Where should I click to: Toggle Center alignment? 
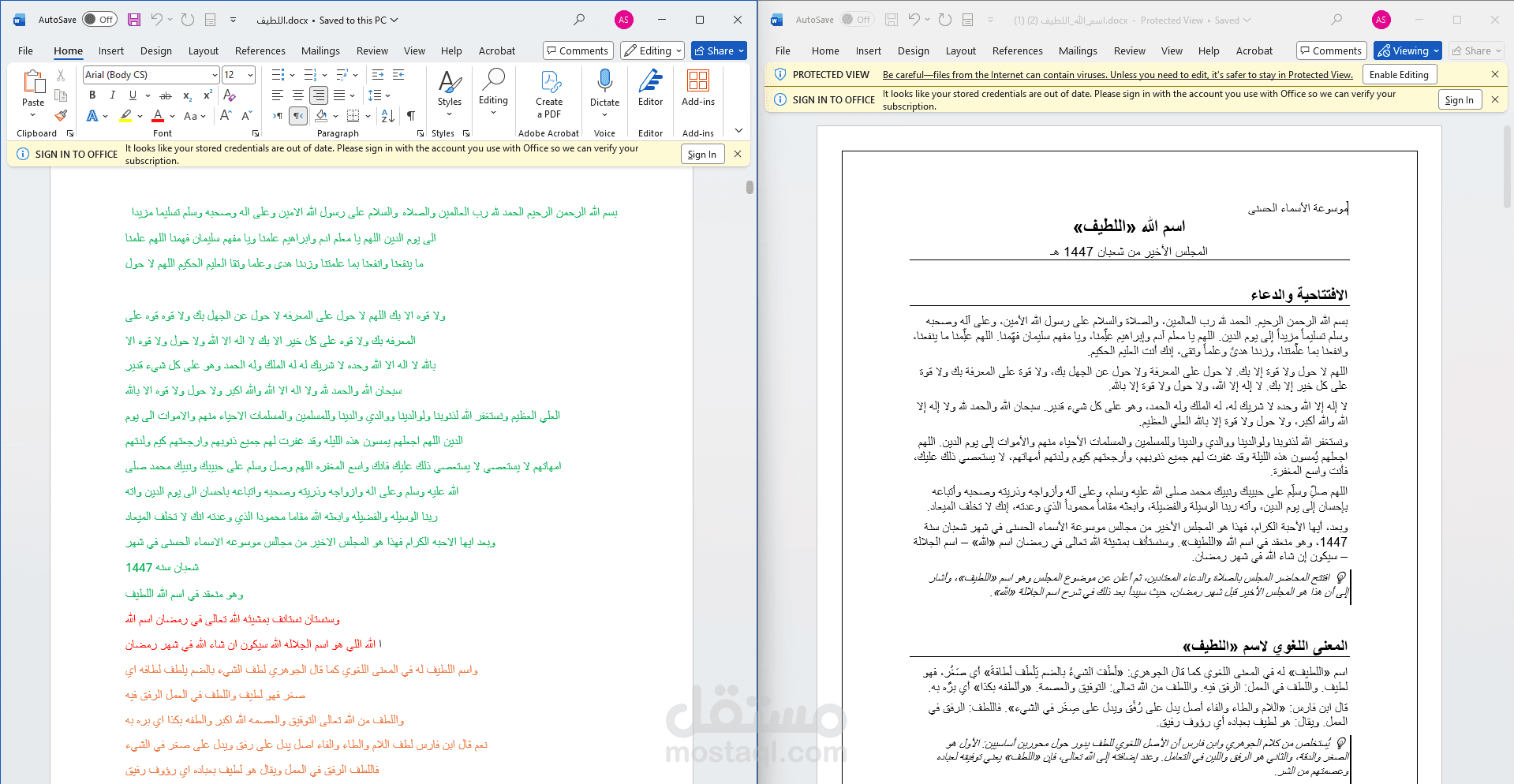coord(298,95)
